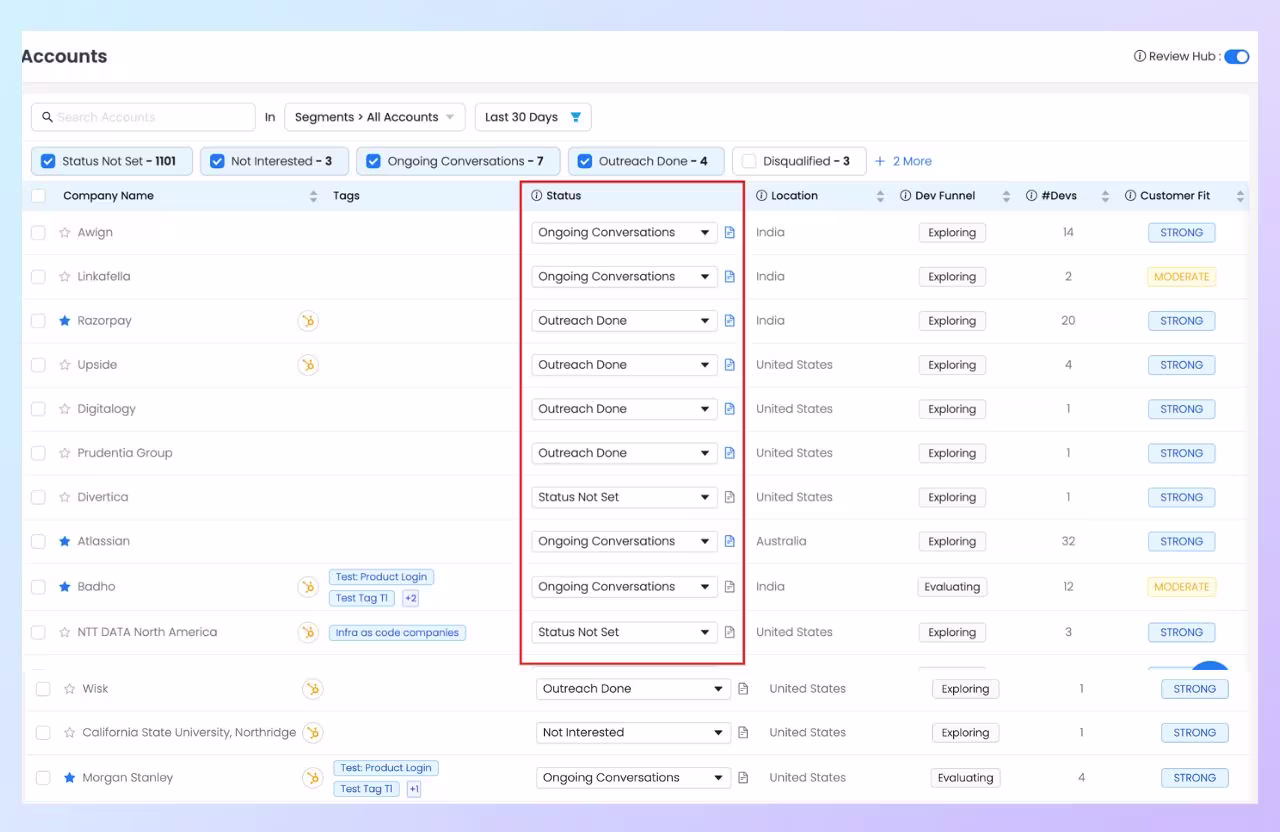Viewport: 1280px width, 832px height.
Task: Uncheck the Ongoing Conversations filter
Action: 374,161
